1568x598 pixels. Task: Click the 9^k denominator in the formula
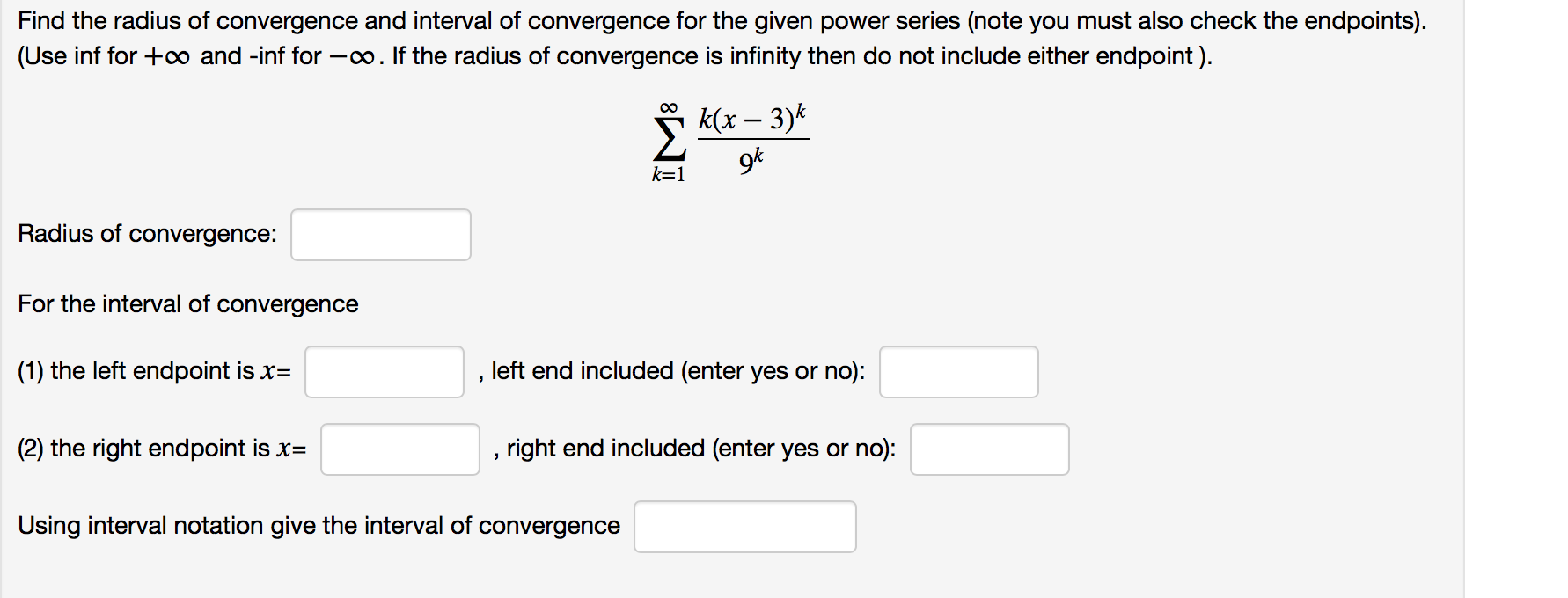750,161
